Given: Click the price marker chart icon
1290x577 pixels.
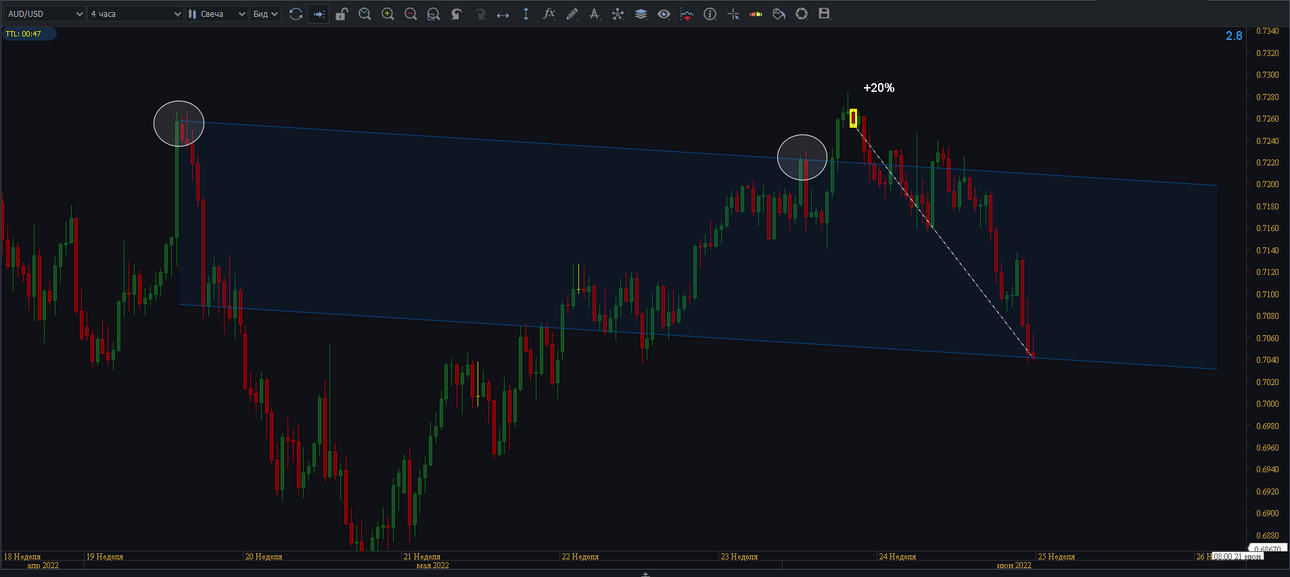Looking at the screenshot, I should [x=687, y=14].
